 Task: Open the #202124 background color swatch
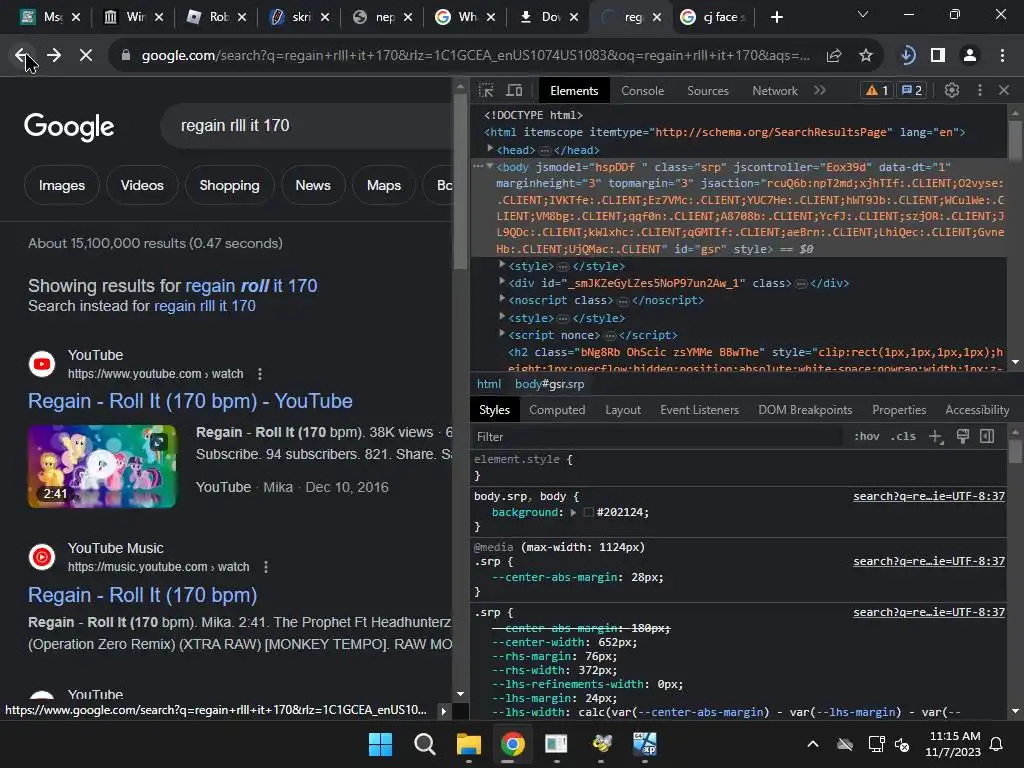[x=588, y=513]
